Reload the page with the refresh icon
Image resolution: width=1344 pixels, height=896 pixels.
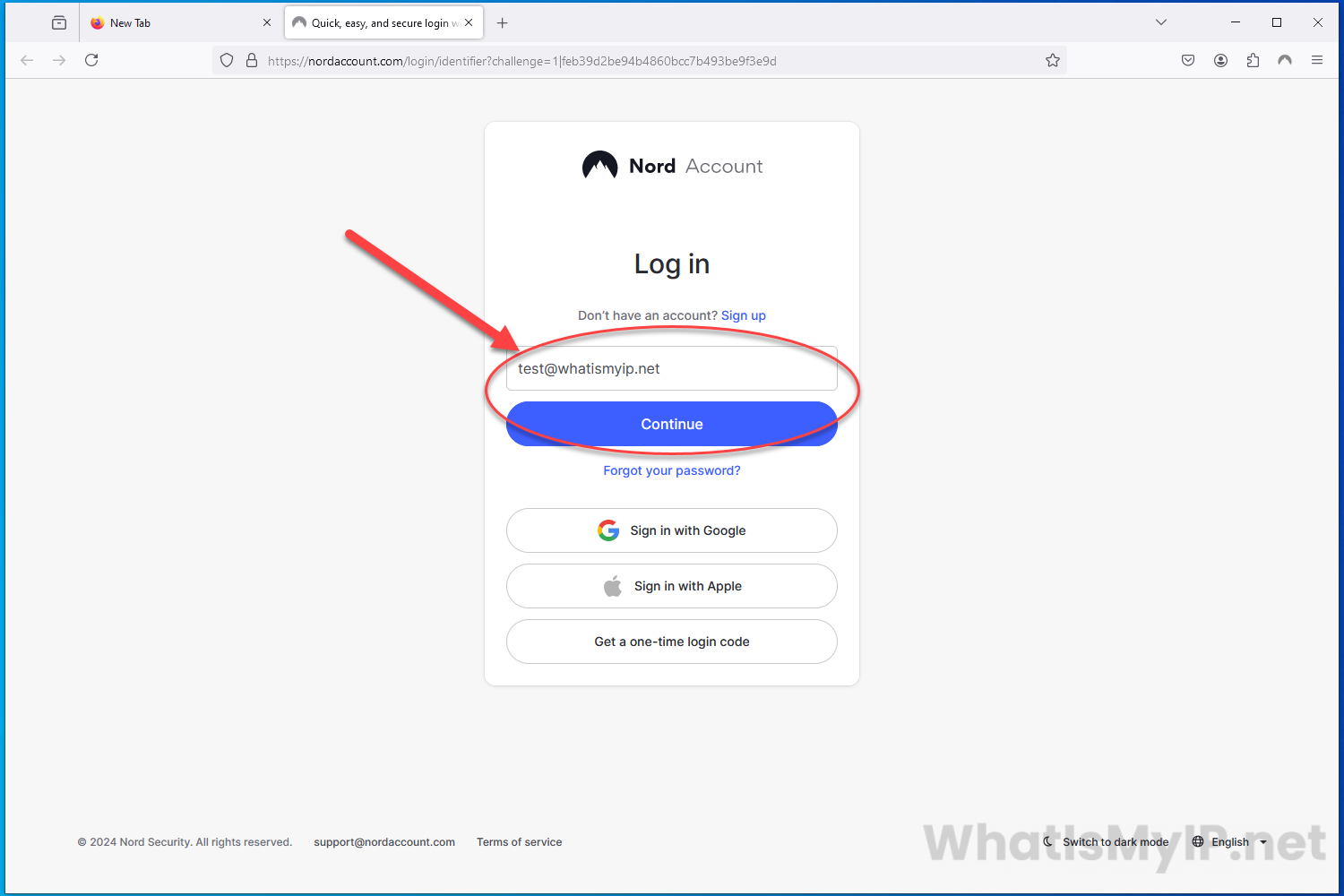[91, 60]
